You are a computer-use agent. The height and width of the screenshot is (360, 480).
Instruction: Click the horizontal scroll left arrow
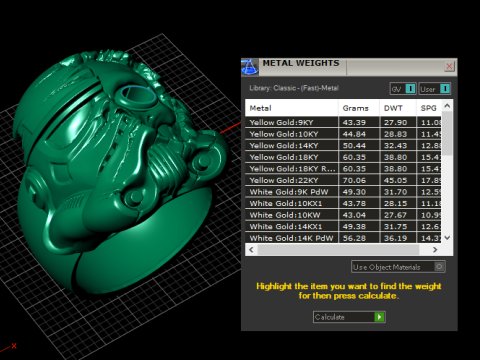[251, 250]
